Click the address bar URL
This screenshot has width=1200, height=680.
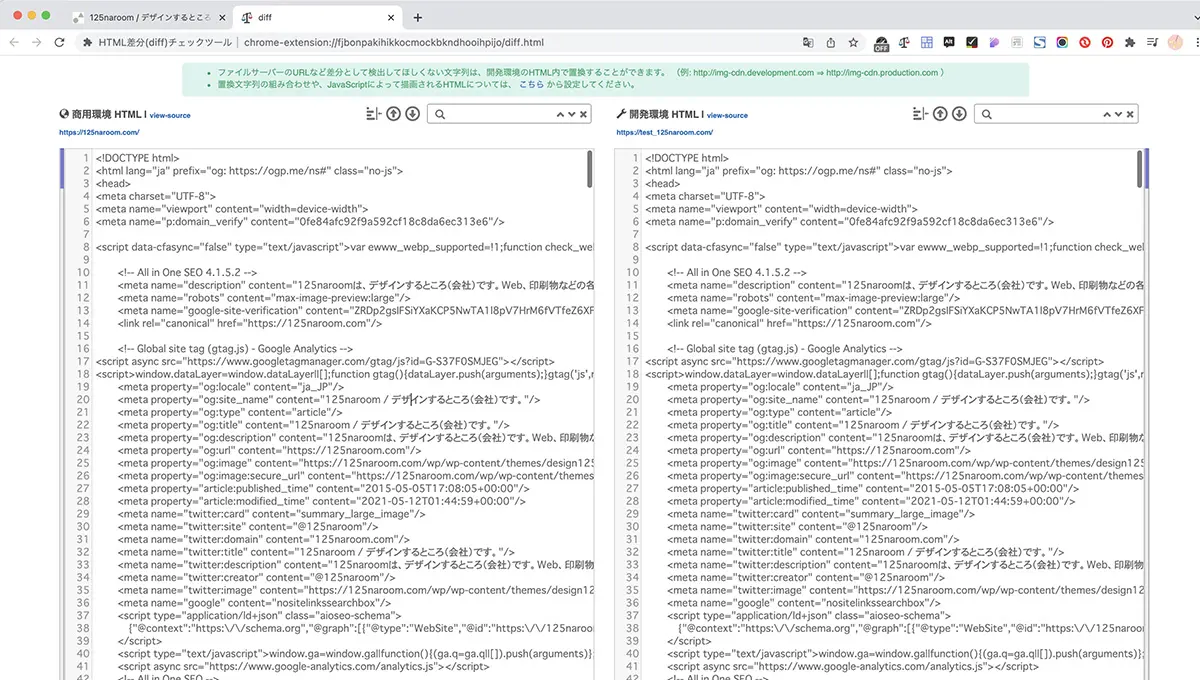click(394, 43)
